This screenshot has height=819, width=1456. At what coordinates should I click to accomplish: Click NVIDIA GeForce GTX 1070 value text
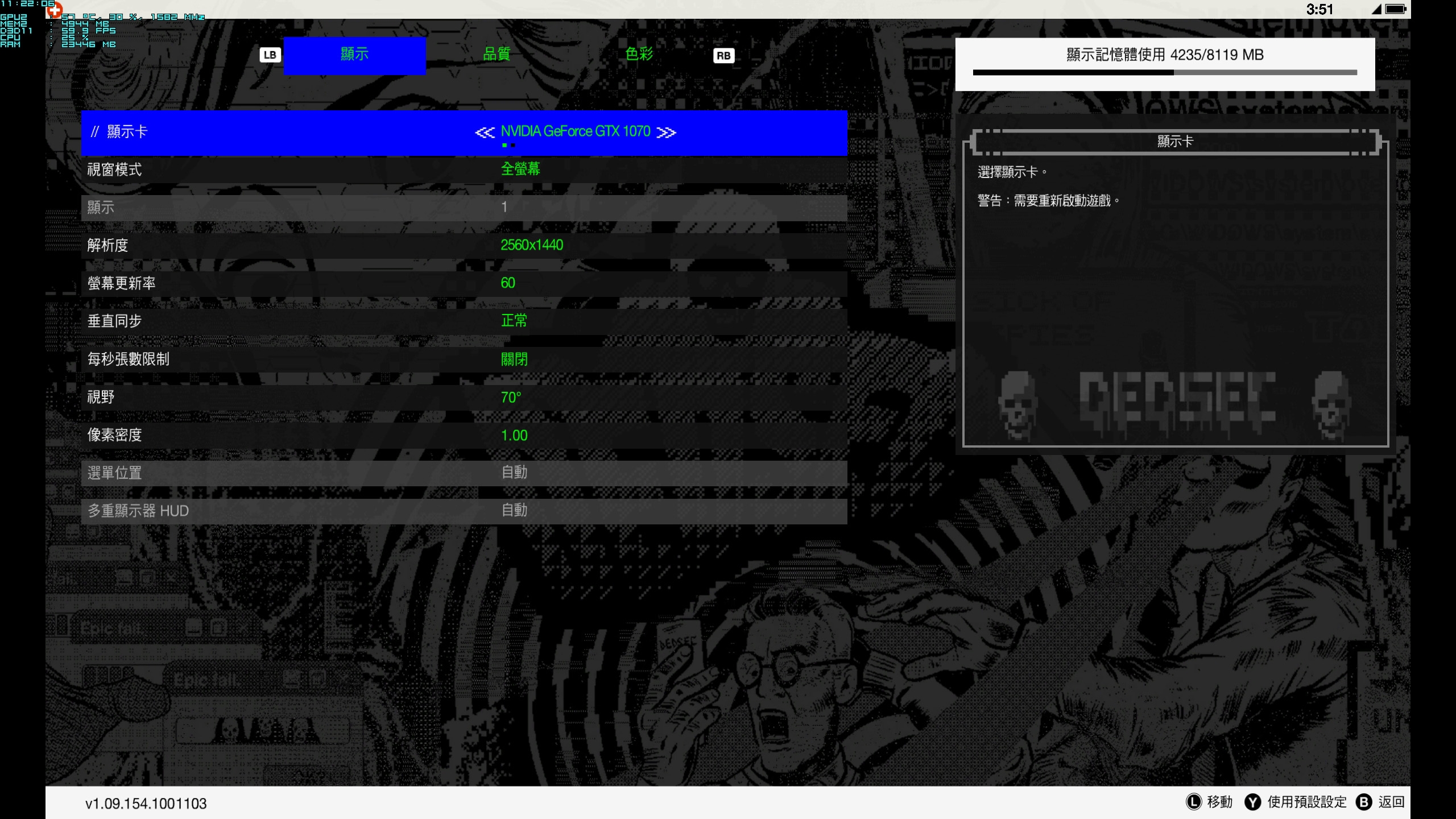pyautogui.click(x=575, y=131)
